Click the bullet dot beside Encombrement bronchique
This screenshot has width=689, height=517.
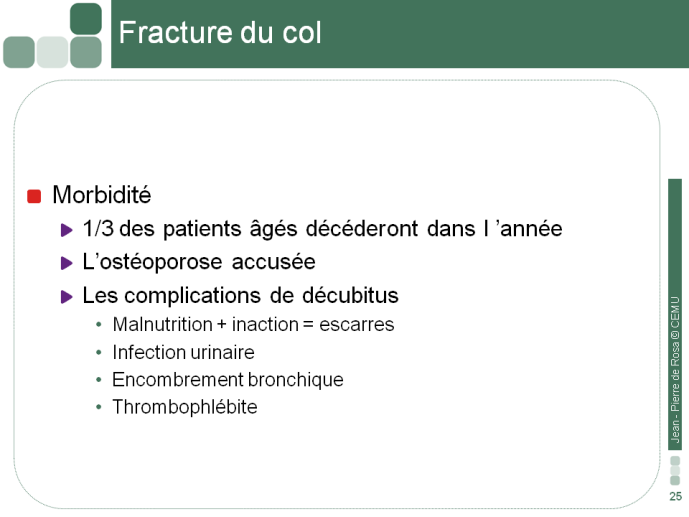point(98,380)
